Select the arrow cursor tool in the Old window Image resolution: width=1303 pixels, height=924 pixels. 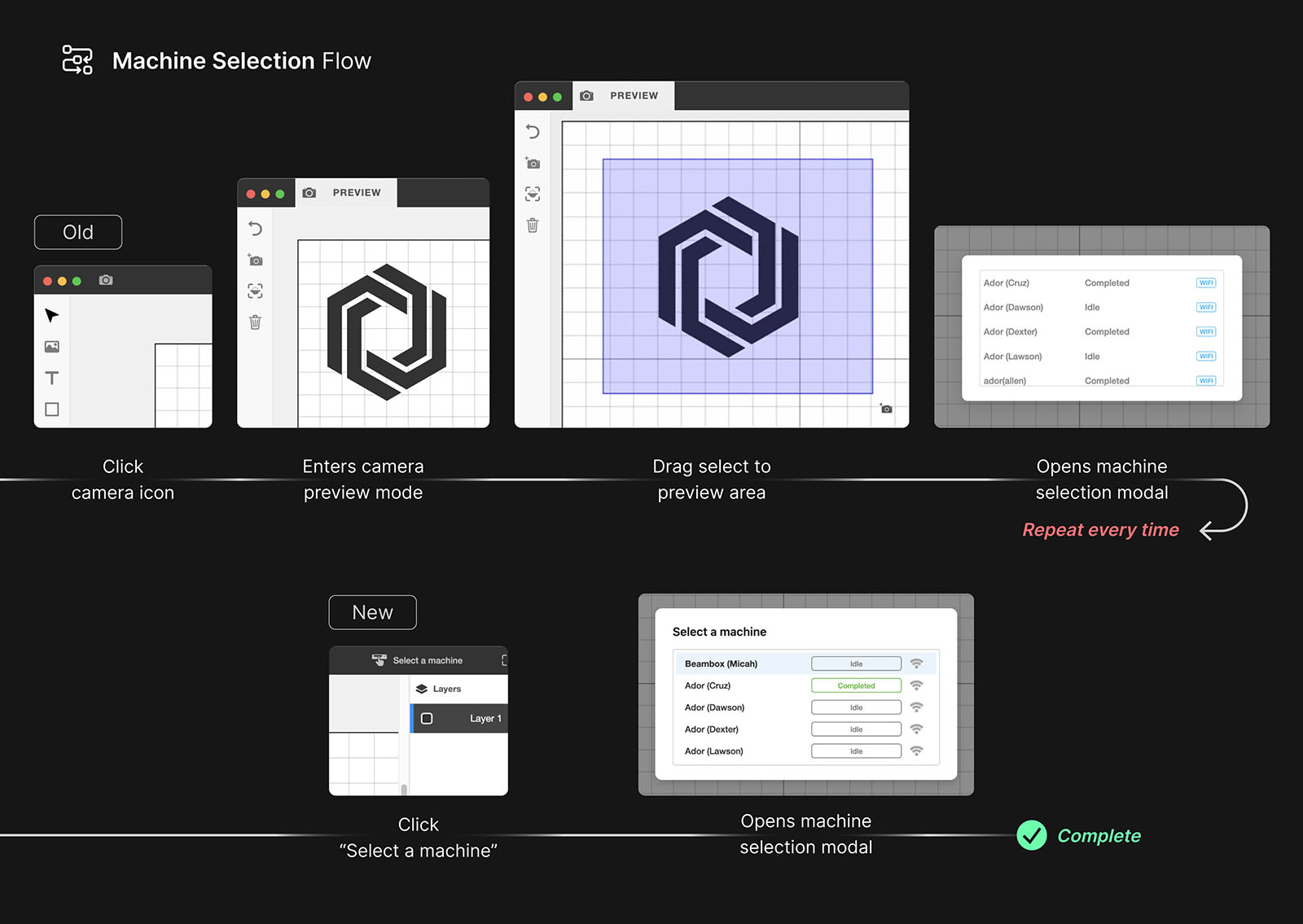52,315
